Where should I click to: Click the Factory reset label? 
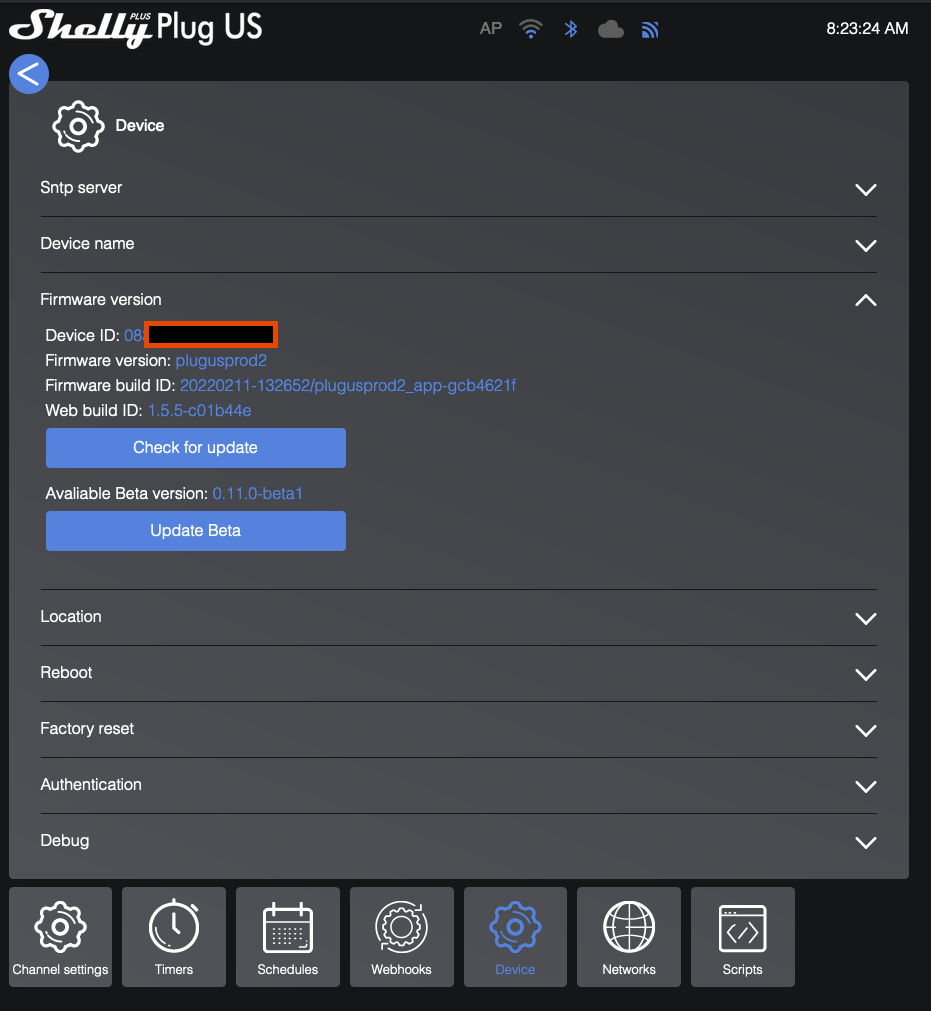click(87, 729)
